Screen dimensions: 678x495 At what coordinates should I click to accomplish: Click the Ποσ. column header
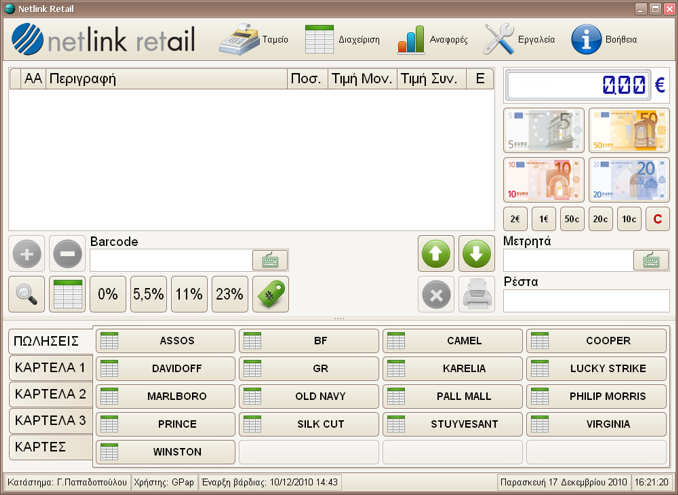307,79
